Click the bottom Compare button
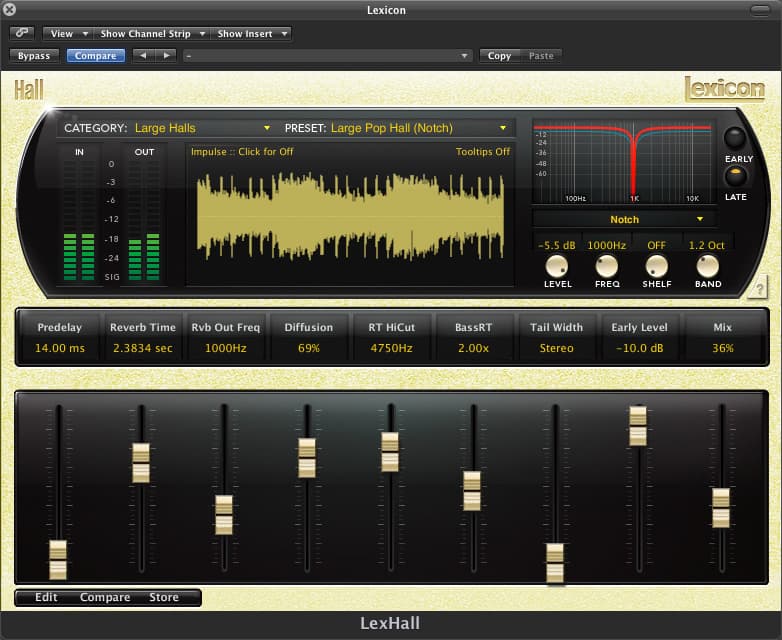Viewport: 782px width, 640px height. 105,597
